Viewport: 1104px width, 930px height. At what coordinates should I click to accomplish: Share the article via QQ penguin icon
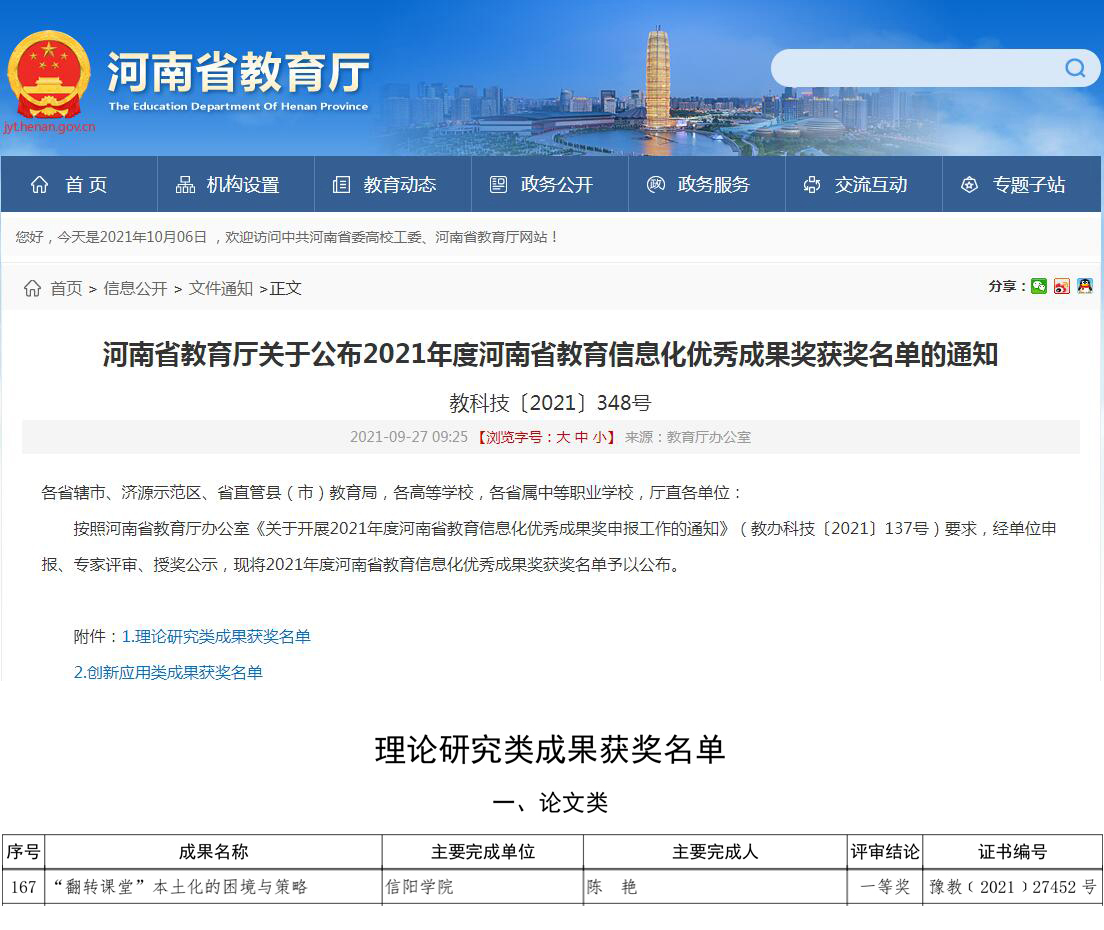coord(1085,287)
